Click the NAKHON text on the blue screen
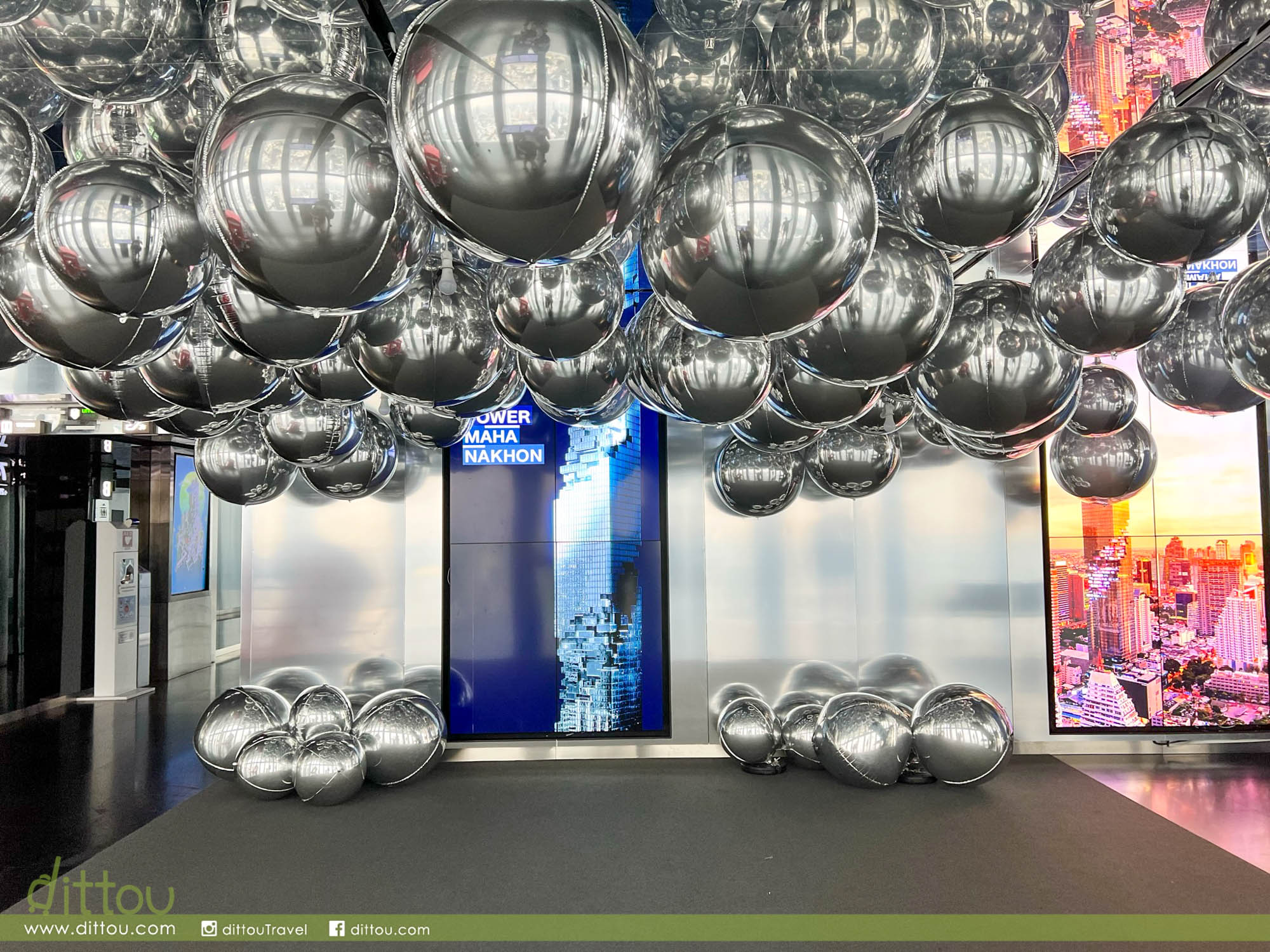This screenshot has height=952, width=1270. pos(503,456)
